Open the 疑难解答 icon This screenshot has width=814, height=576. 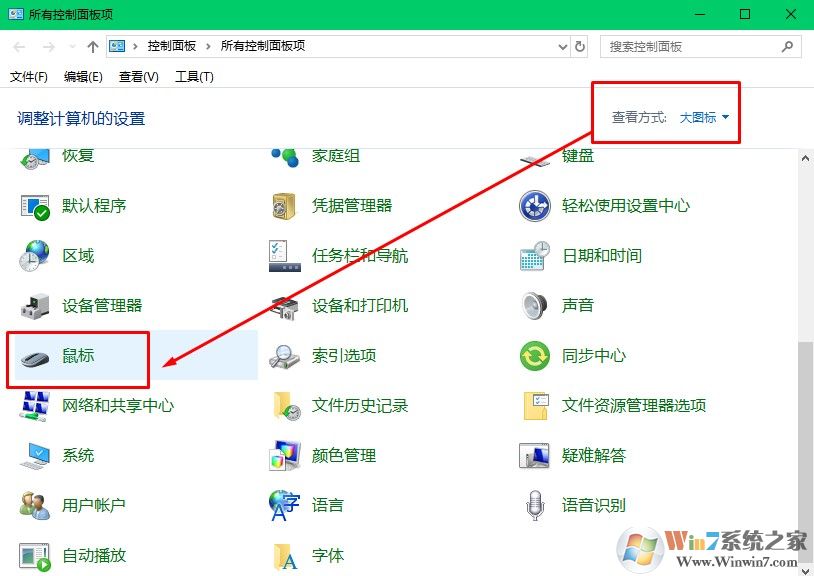(x=534, y=456)
